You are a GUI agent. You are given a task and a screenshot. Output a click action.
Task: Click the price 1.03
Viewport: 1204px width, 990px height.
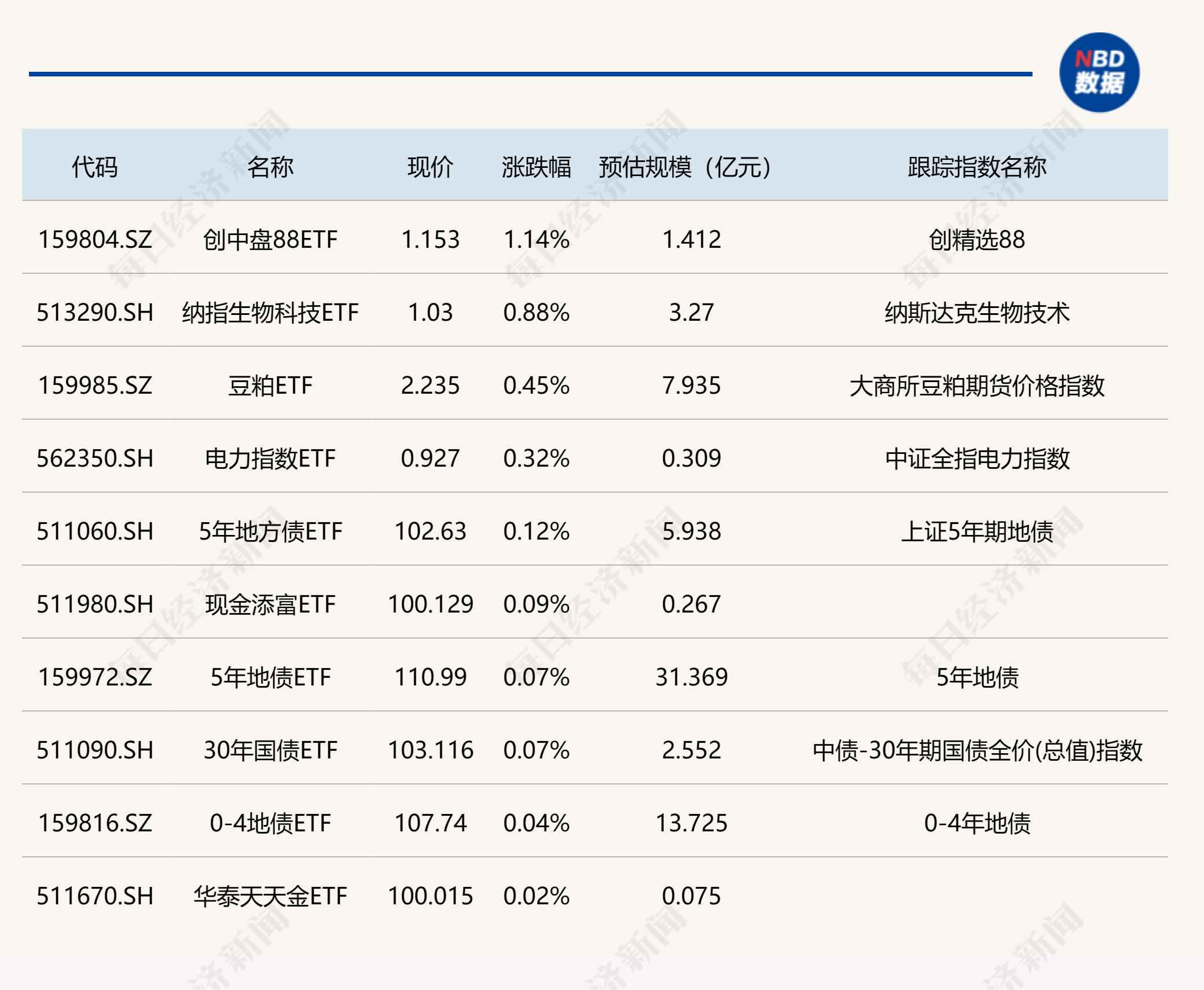pos(430,313)
